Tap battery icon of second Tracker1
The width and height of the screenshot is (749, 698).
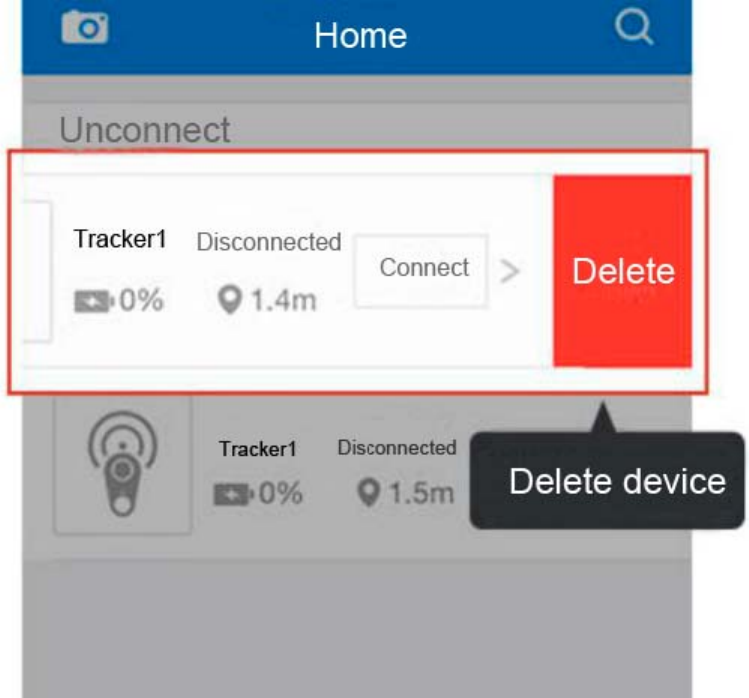pyautogui.click(x=233, y=494)
